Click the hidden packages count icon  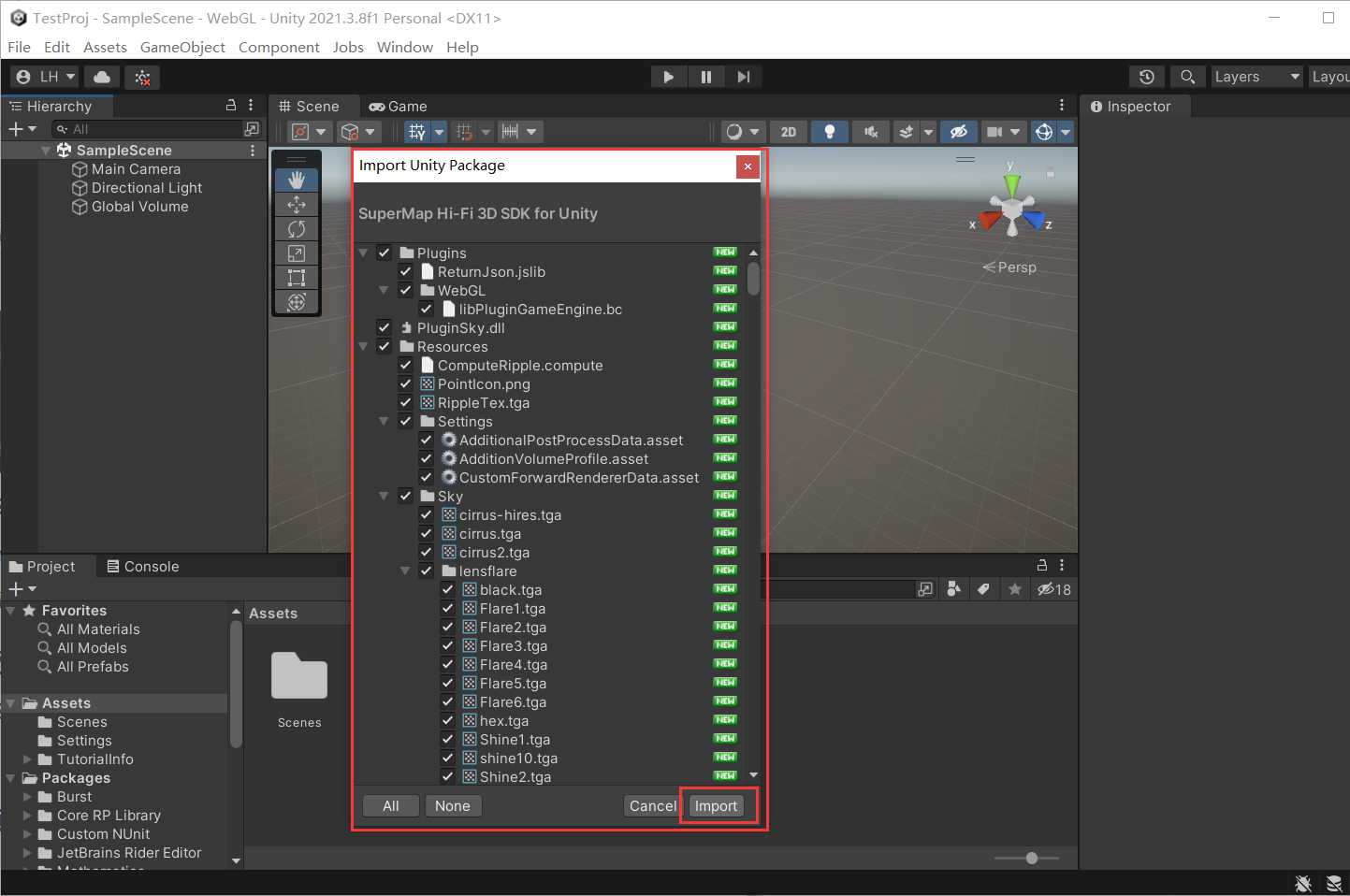pos(1054,589)
